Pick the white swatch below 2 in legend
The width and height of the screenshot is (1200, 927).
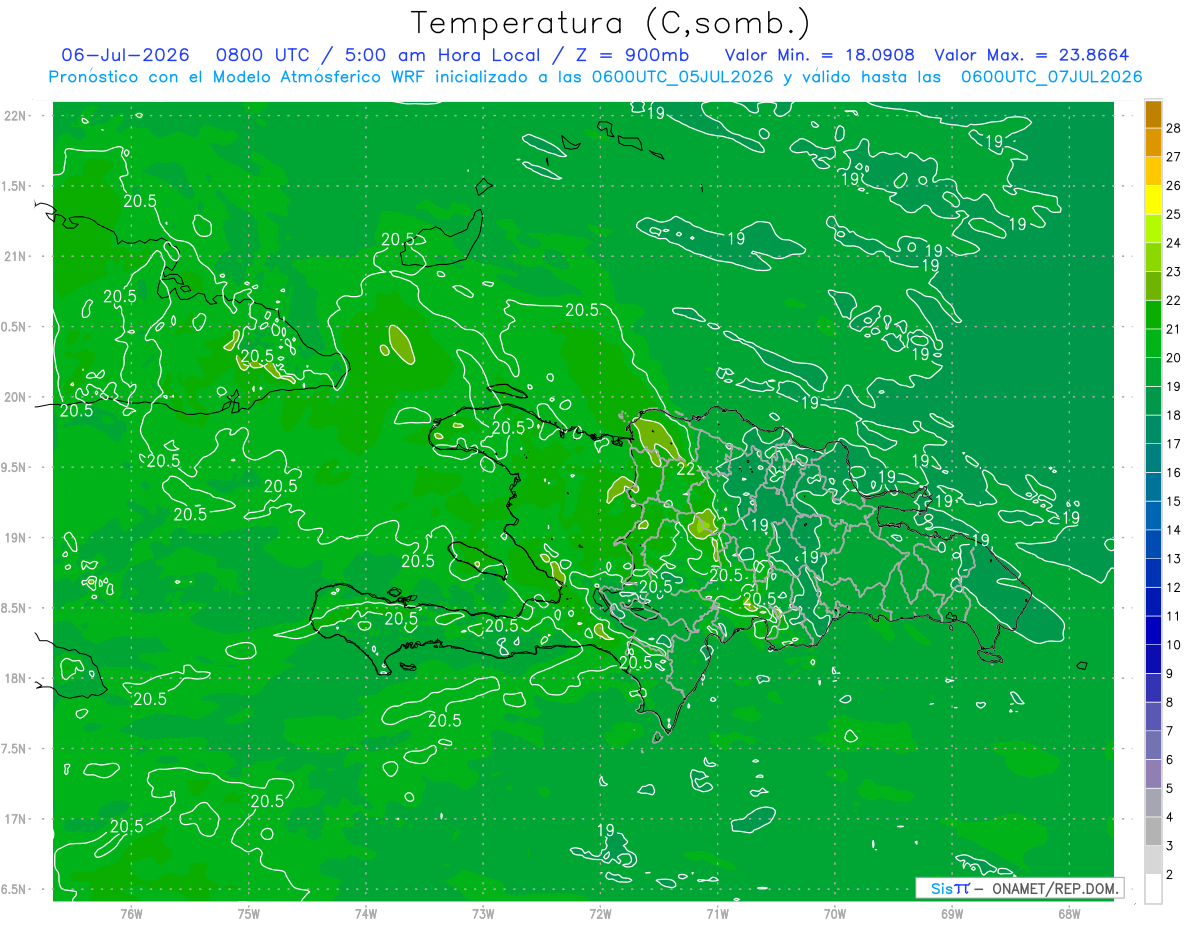(1153, 889)
